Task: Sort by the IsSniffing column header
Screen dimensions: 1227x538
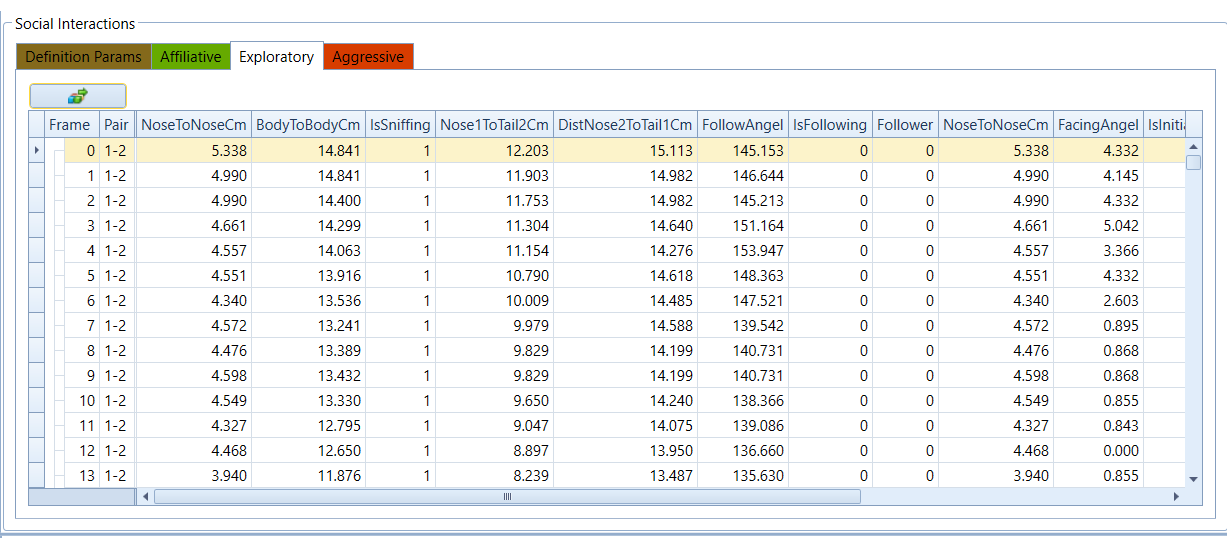Action: pos(400,125)
